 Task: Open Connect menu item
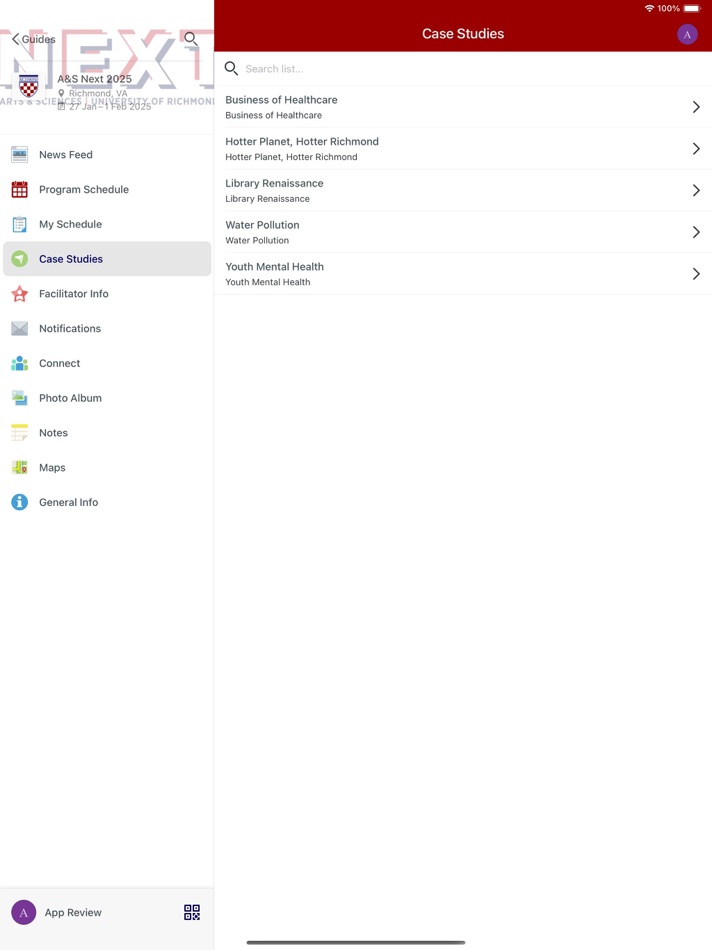tap(107, 363)
